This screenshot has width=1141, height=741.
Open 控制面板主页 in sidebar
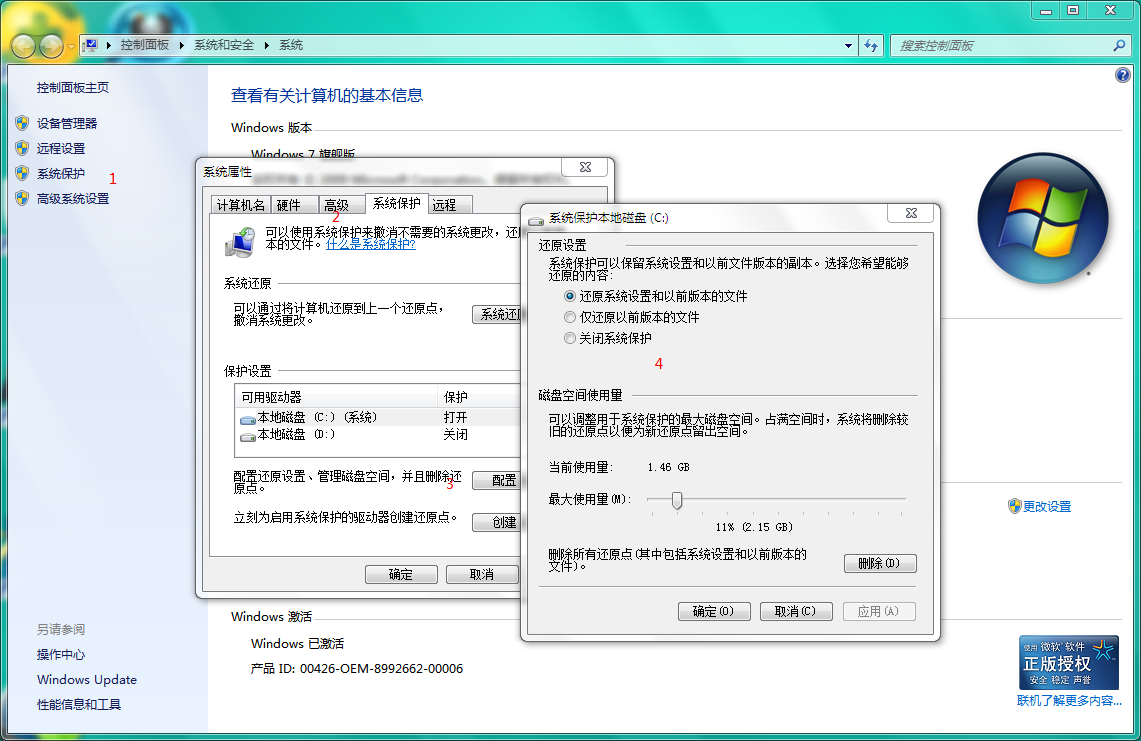click(x=73, y=87)
